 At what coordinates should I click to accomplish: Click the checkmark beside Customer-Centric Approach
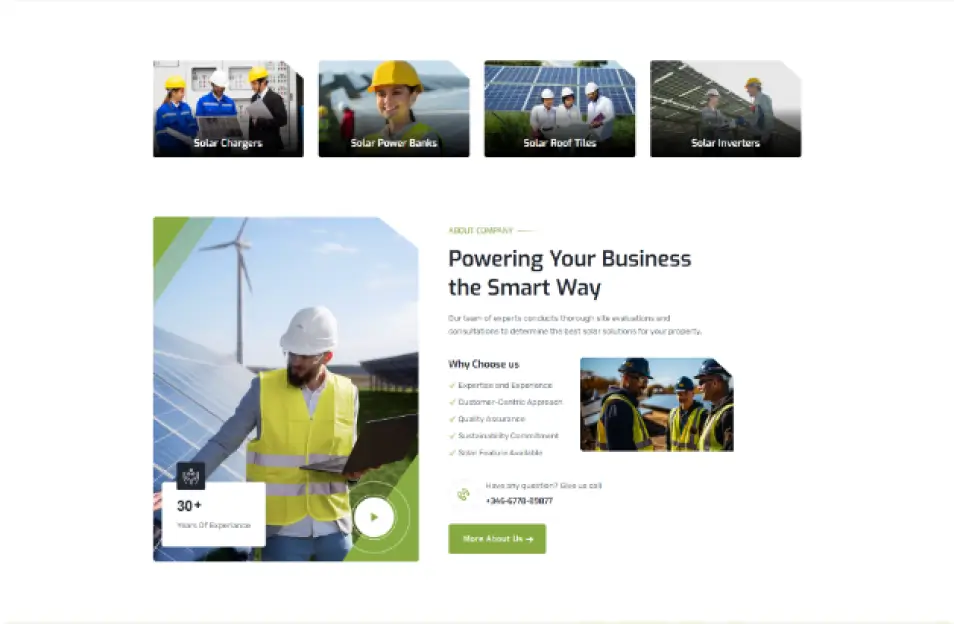452,403
